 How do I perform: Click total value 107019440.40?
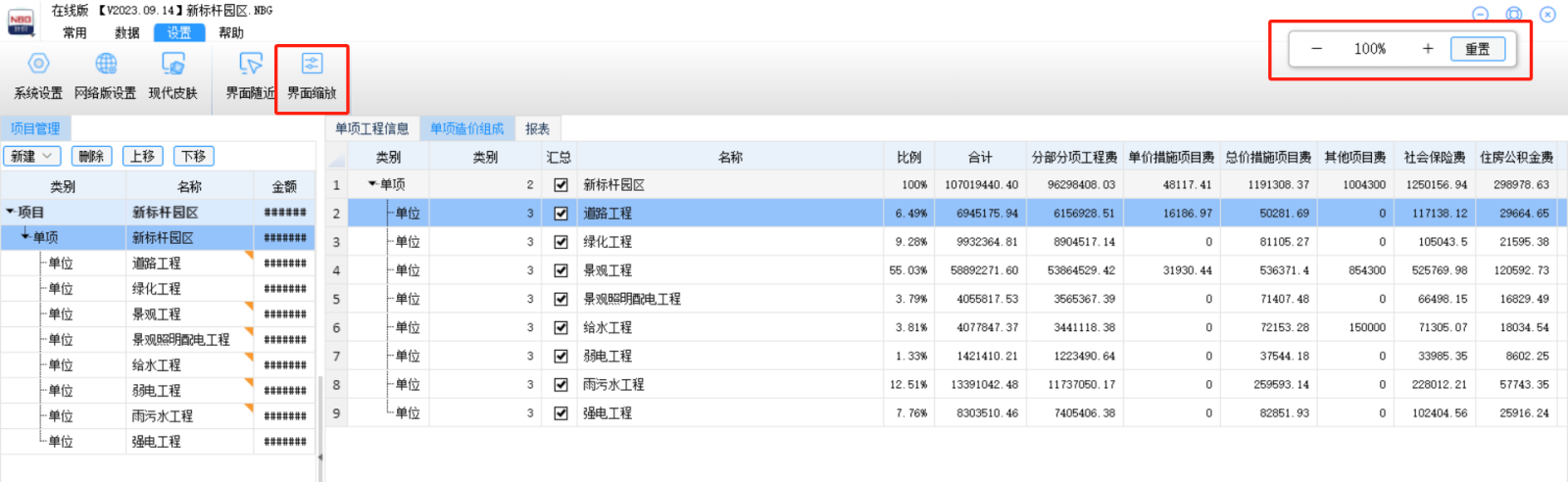pyautogui.click(x=981, y=184)
